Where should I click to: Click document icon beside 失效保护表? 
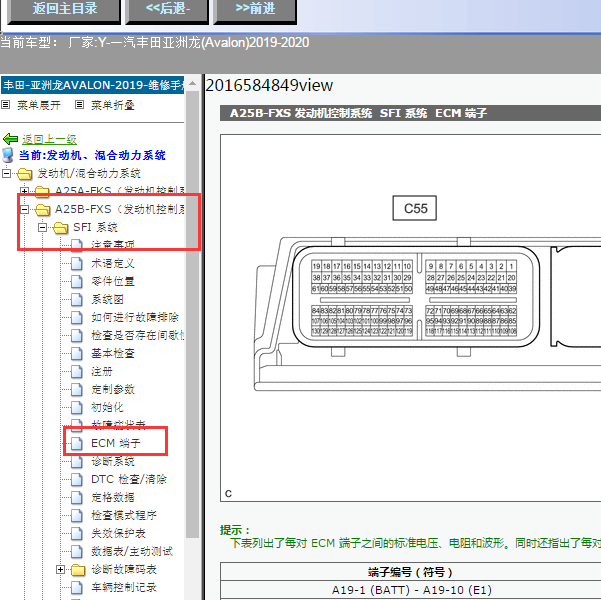pyautogui.click(x=77, y=533)
